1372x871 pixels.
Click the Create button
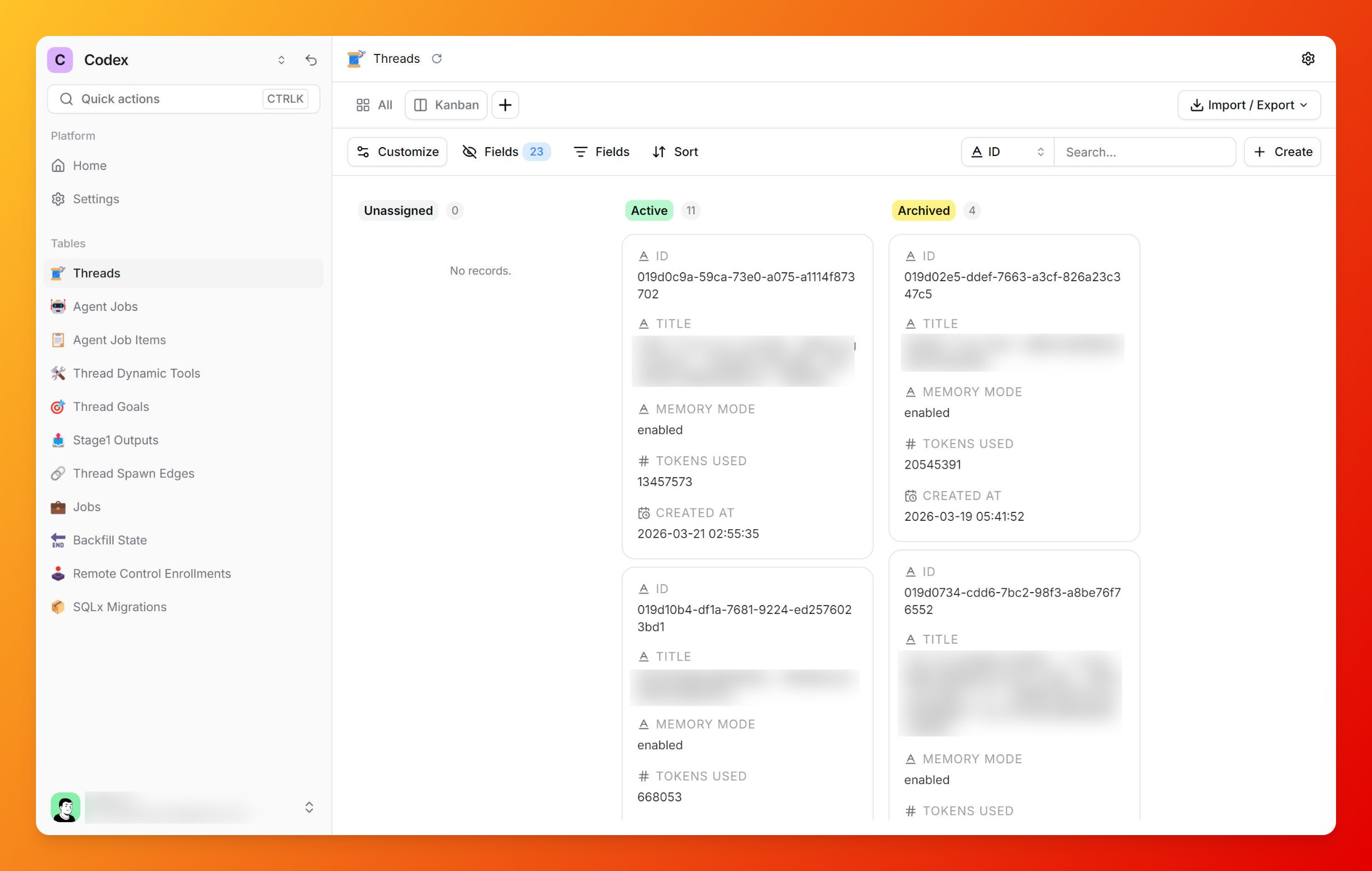coord(1282,152)
